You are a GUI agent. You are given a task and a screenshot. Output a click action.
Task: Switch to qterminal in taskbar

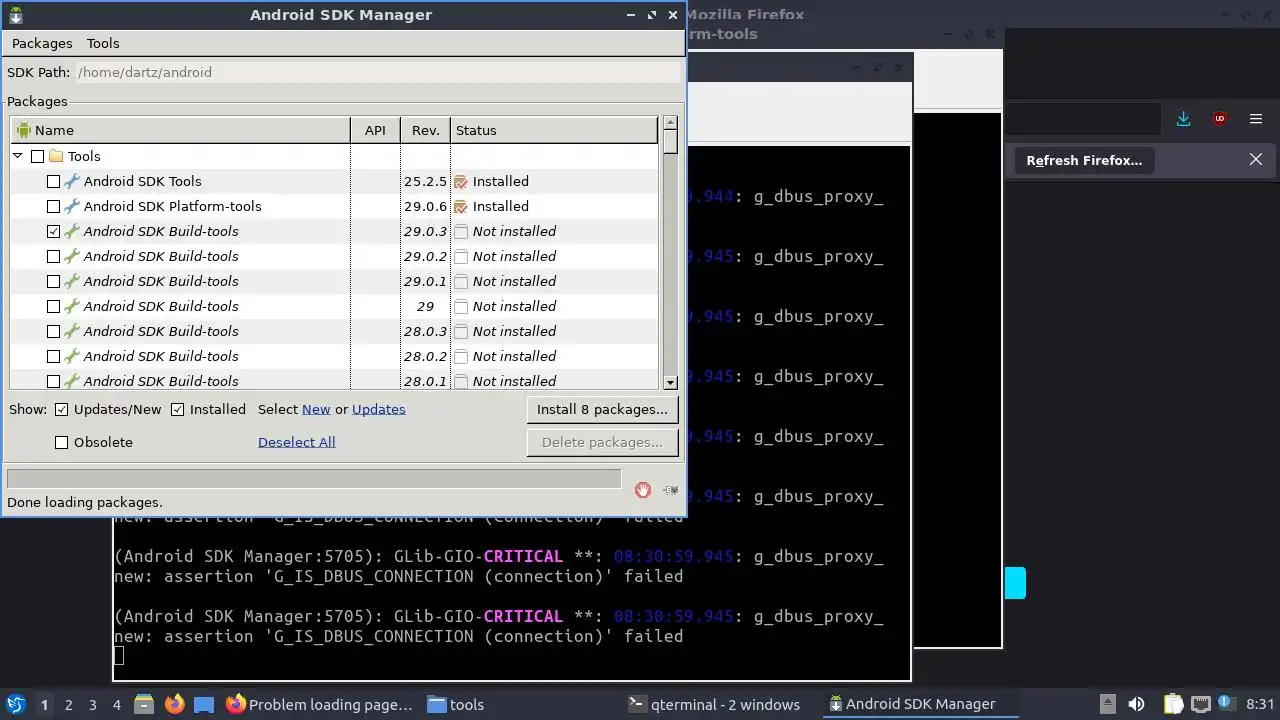click(x=714, y=704)
